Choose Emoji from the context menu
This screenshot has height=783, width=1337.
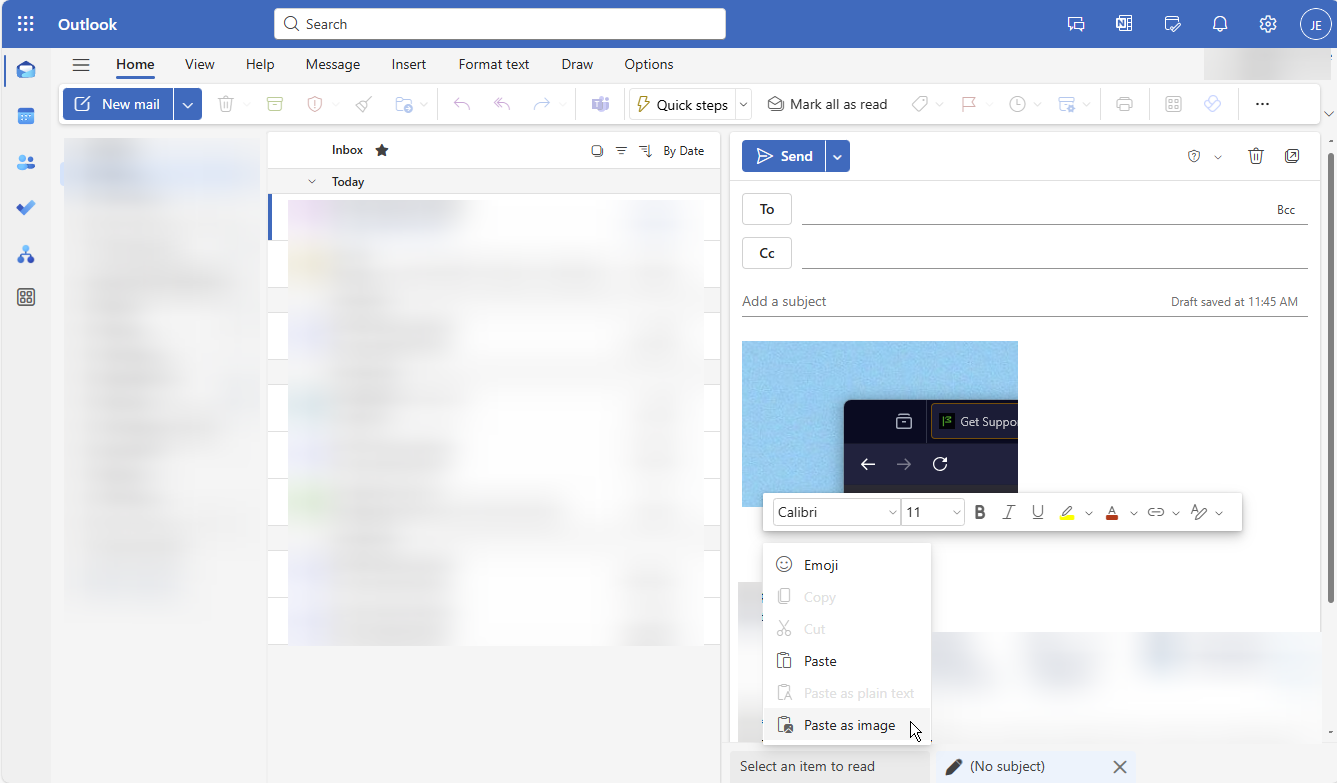click(847, 565)
